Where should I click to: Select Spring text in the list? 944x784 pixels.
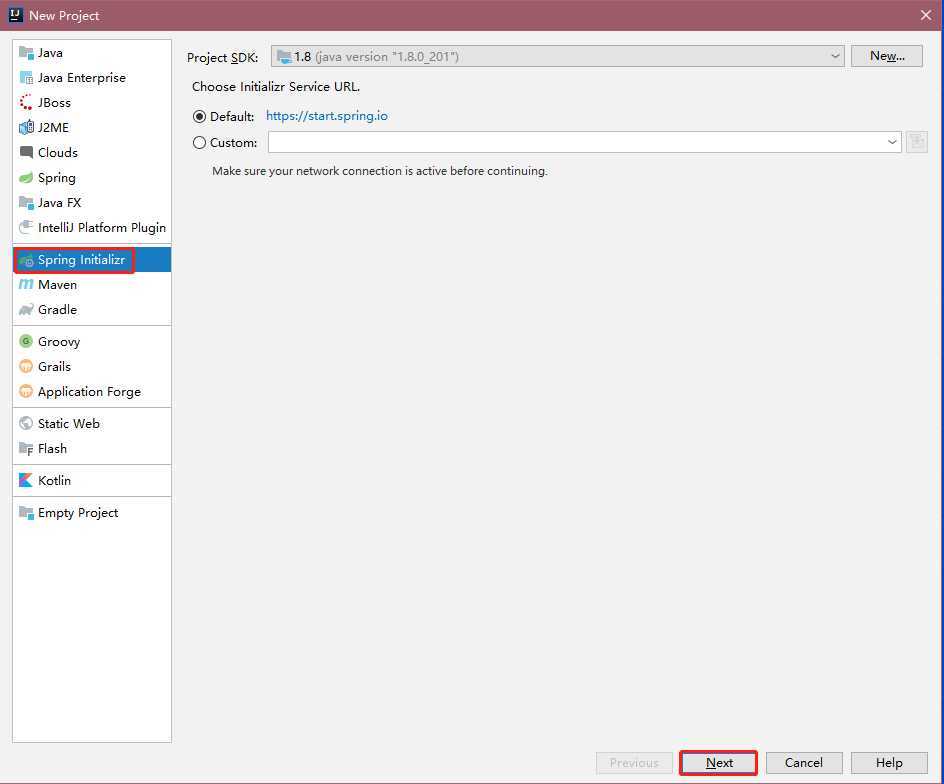[x=57, y=178]
